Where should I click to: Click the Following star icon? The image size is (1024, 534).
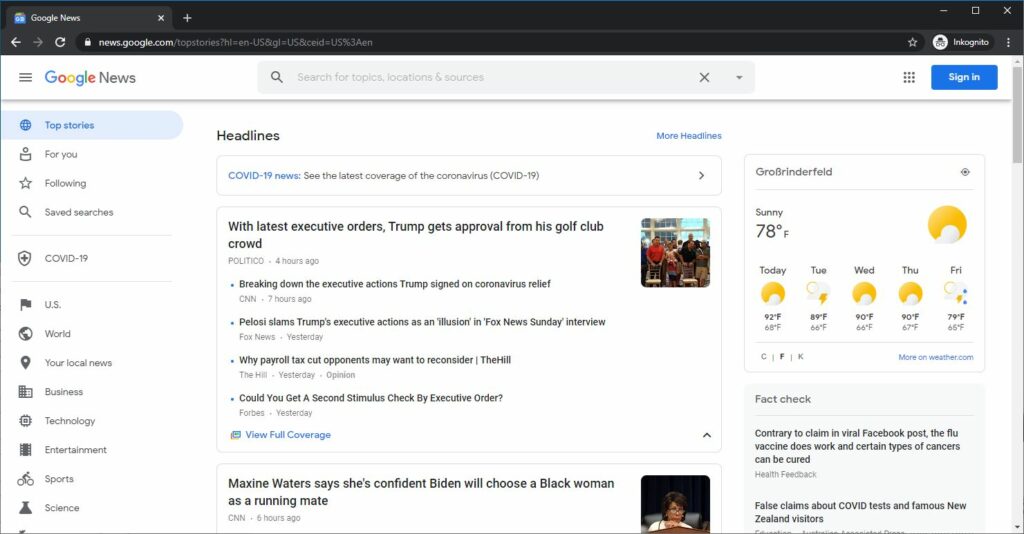tap(25, 183)
